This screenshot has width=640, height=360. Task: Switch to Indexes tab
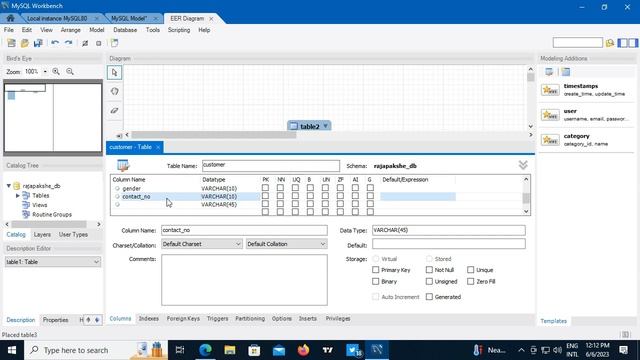point(149,318)
